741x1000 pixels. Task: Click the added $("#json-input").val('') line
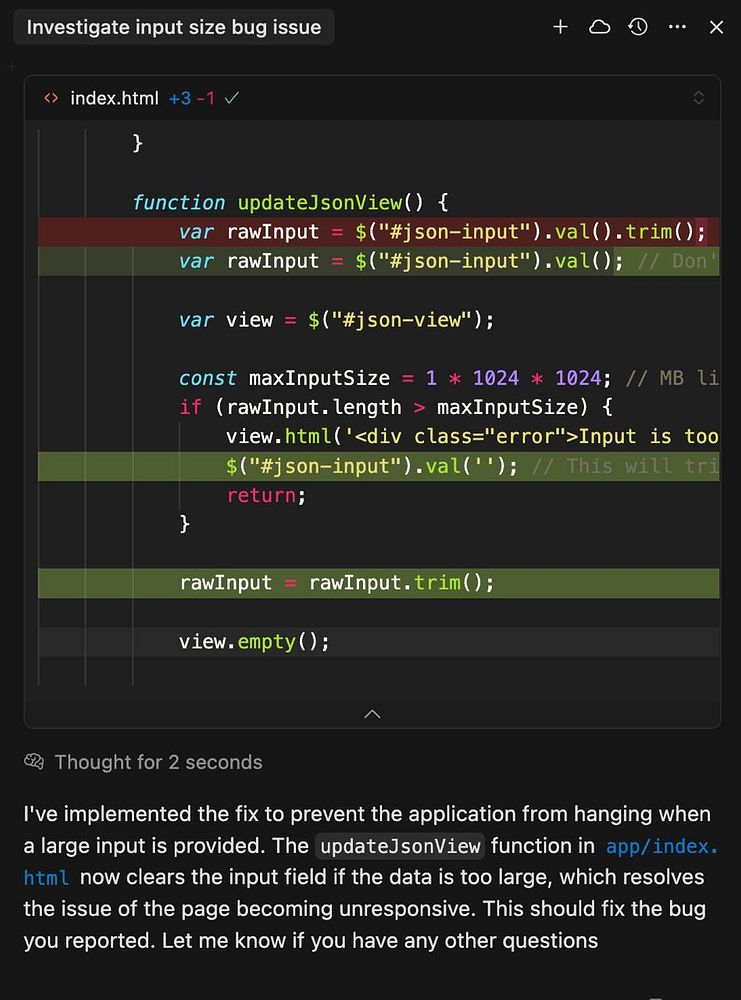[x=379, y=466]
